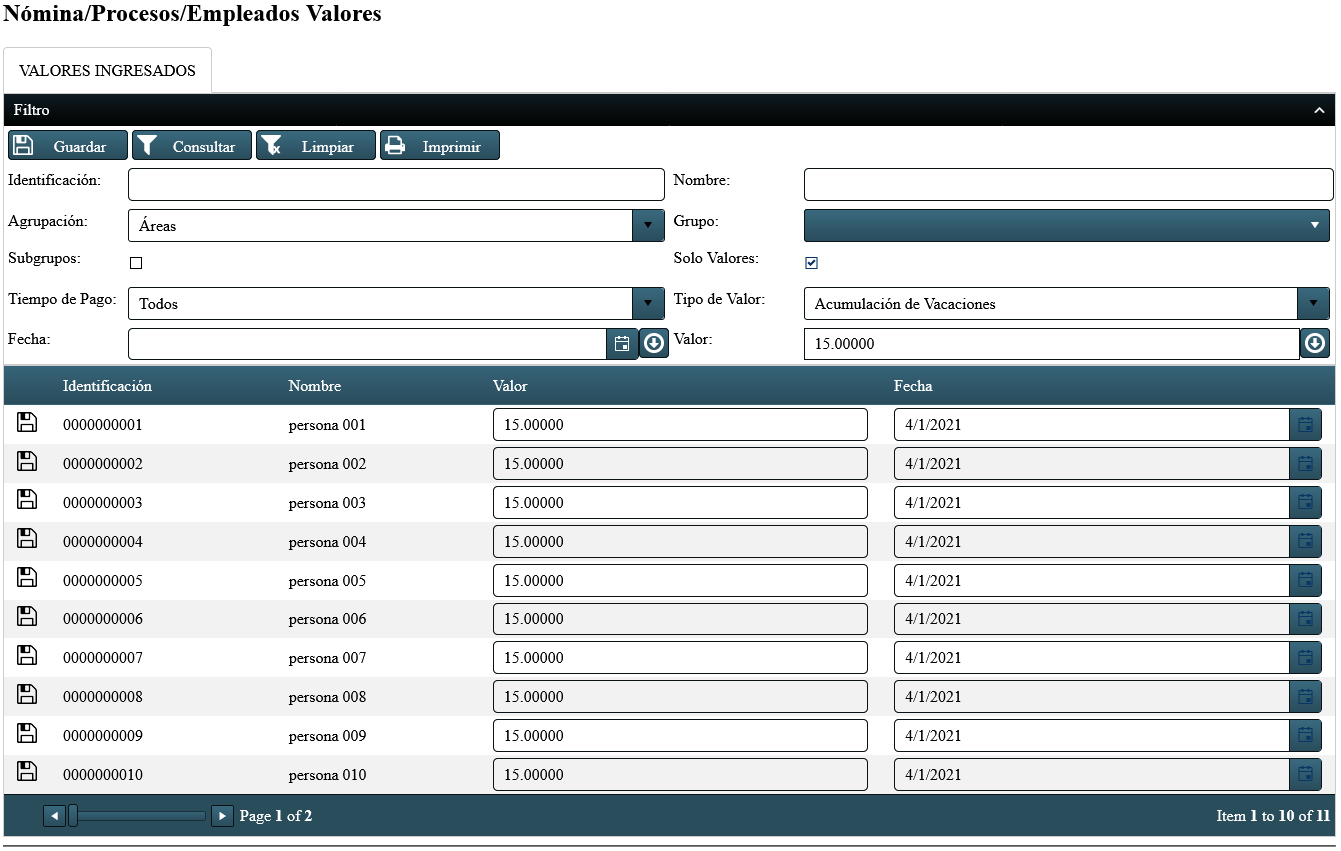This screenshot has height=851, width=1341.
Task: Click the Fecha column header
Action: coord(913,386)
